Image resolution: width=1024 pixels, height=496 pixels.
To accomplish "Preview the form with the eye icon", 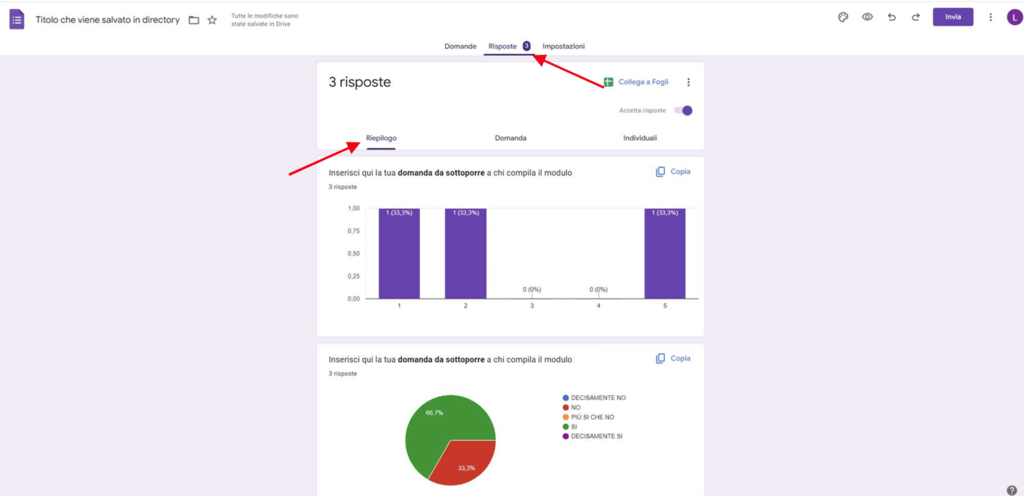I will click(x=867, y=17).
